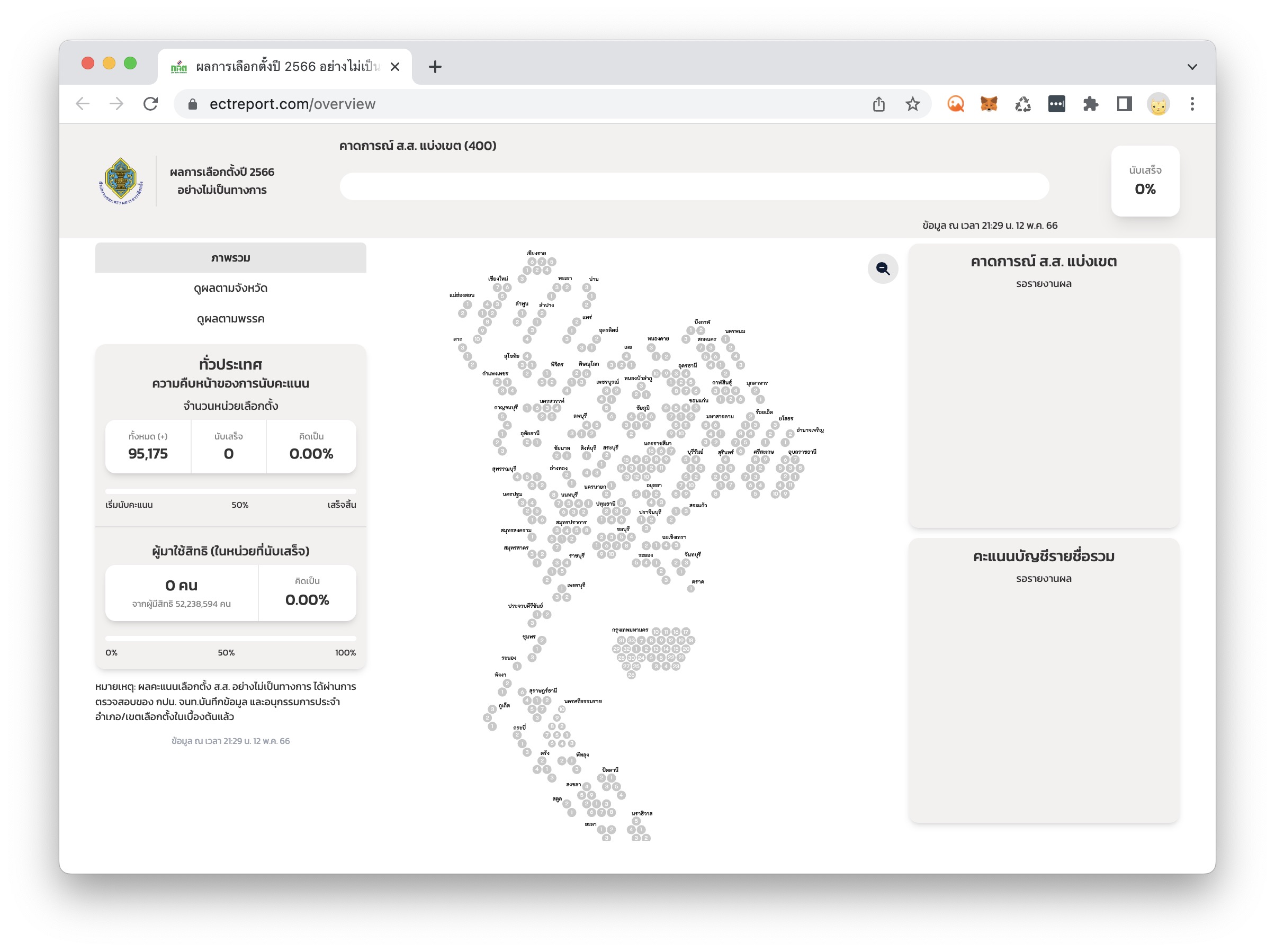1275x952 pixels.
Task: Select the ภาพรวม overview tab
Action: (230, 258)
